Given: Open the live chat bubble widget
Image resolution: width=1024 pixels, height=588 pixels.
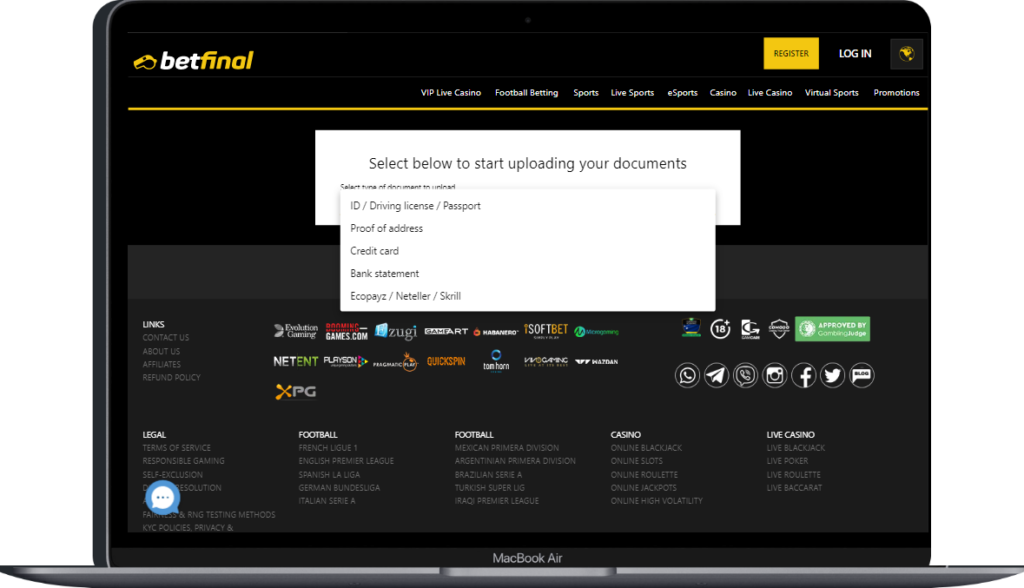Looking at the screenshot, I should click(x=162, y=498).
